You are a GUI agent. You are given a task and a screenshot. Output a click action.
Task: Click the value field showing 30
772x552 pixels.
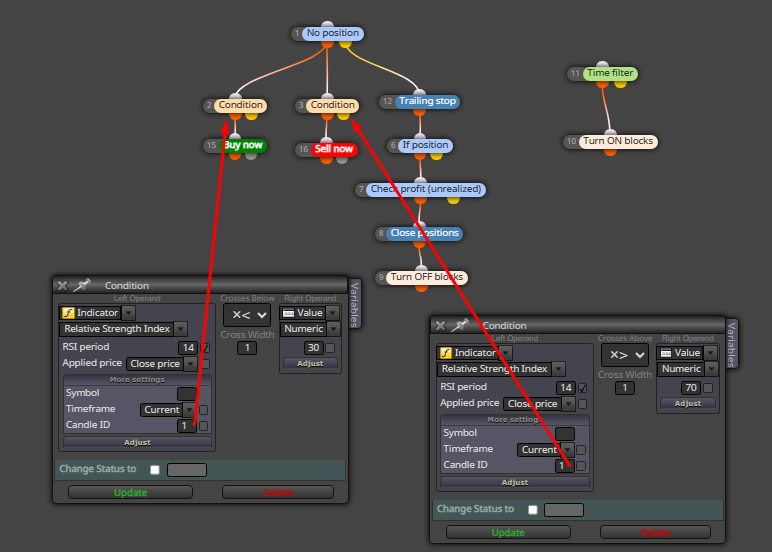click(314, 348)
